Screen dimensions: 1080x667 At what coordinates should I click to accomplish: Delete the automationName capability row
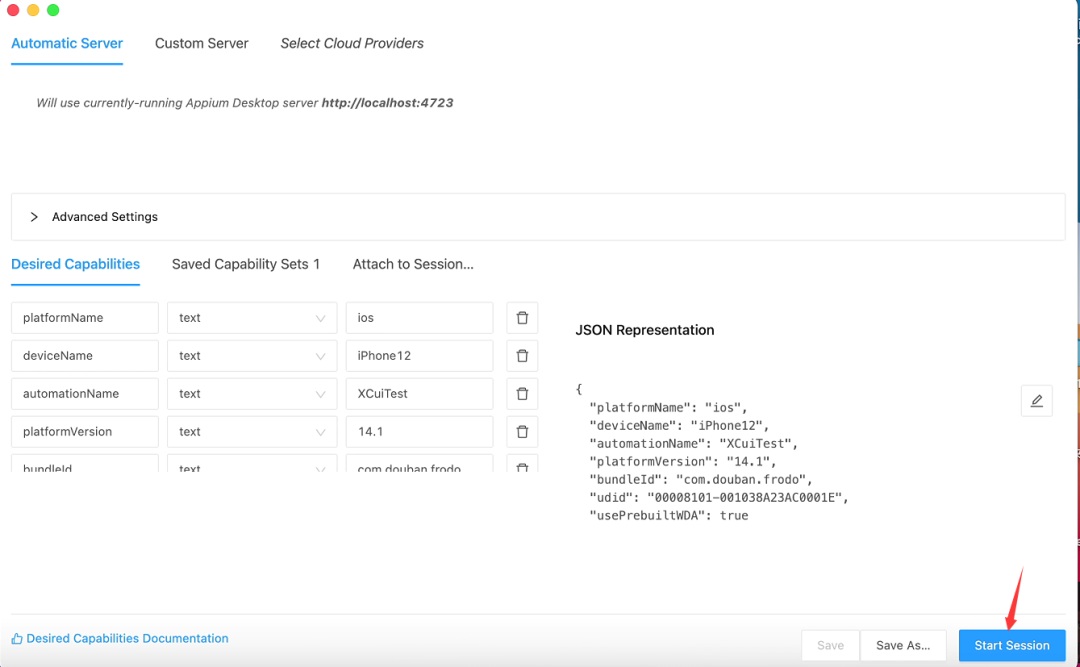pyautogui.click(x=522, y=394)
